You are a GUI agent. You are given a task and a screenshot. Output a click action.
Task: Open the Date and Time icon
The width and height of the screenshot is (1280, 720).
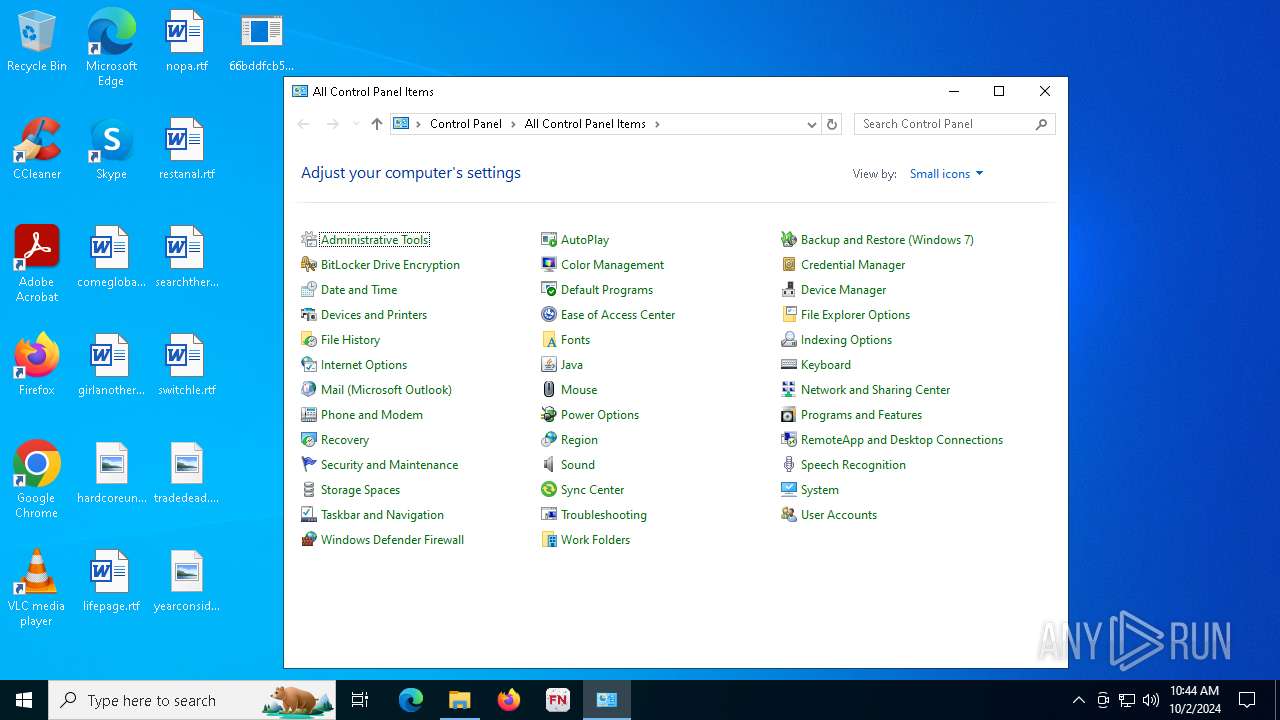pyautogui.click(x=309, y=290)
